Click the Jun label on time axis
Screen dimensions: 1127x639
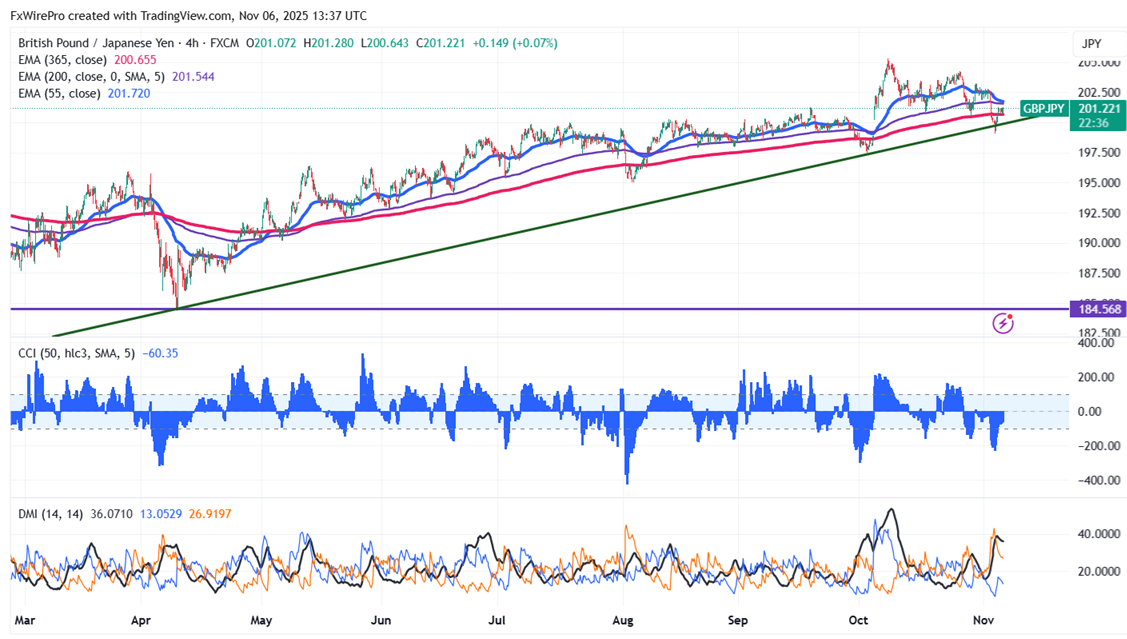tap(381, 620)
